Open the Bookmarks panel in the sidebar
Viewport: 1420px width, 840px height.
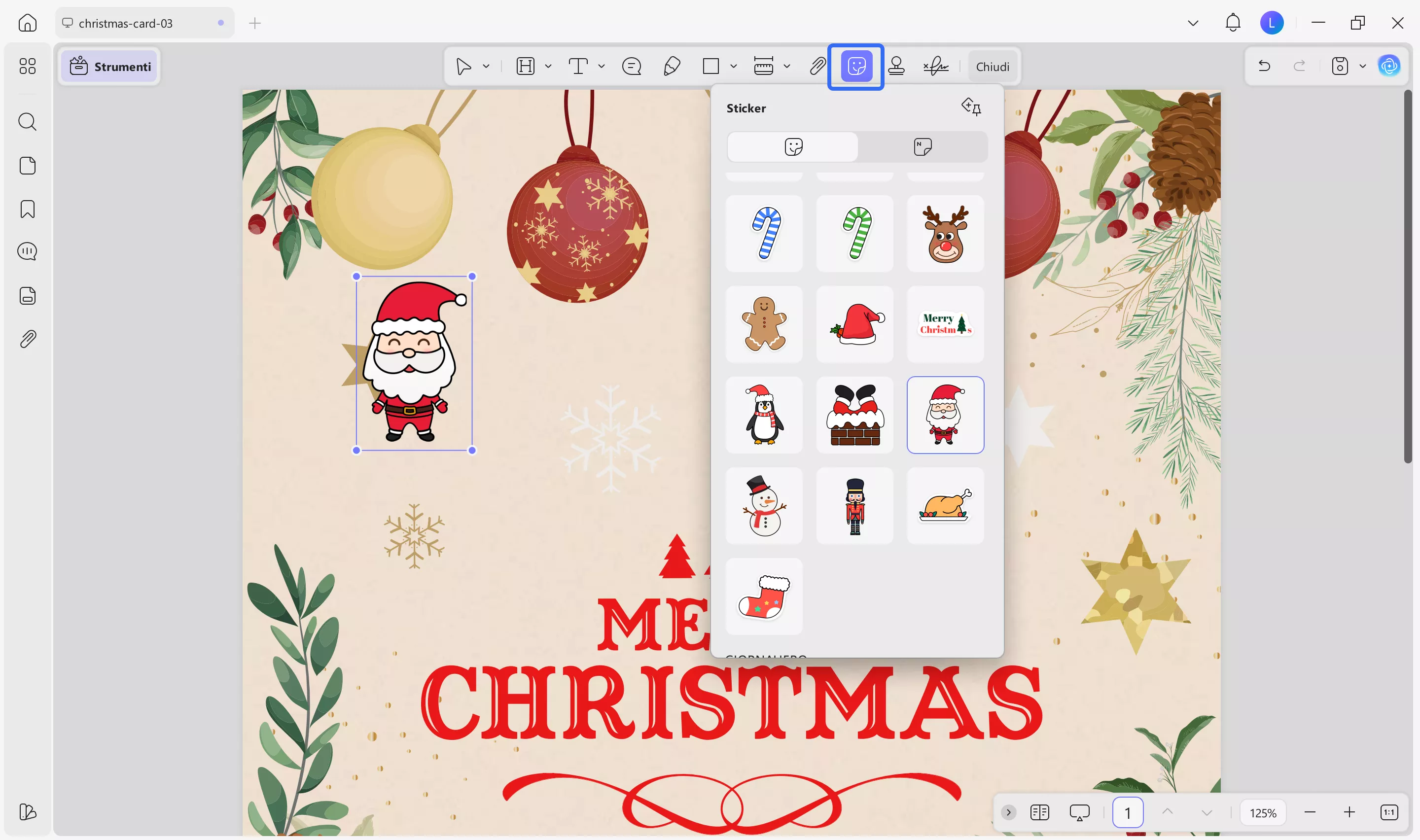[27, 209]
